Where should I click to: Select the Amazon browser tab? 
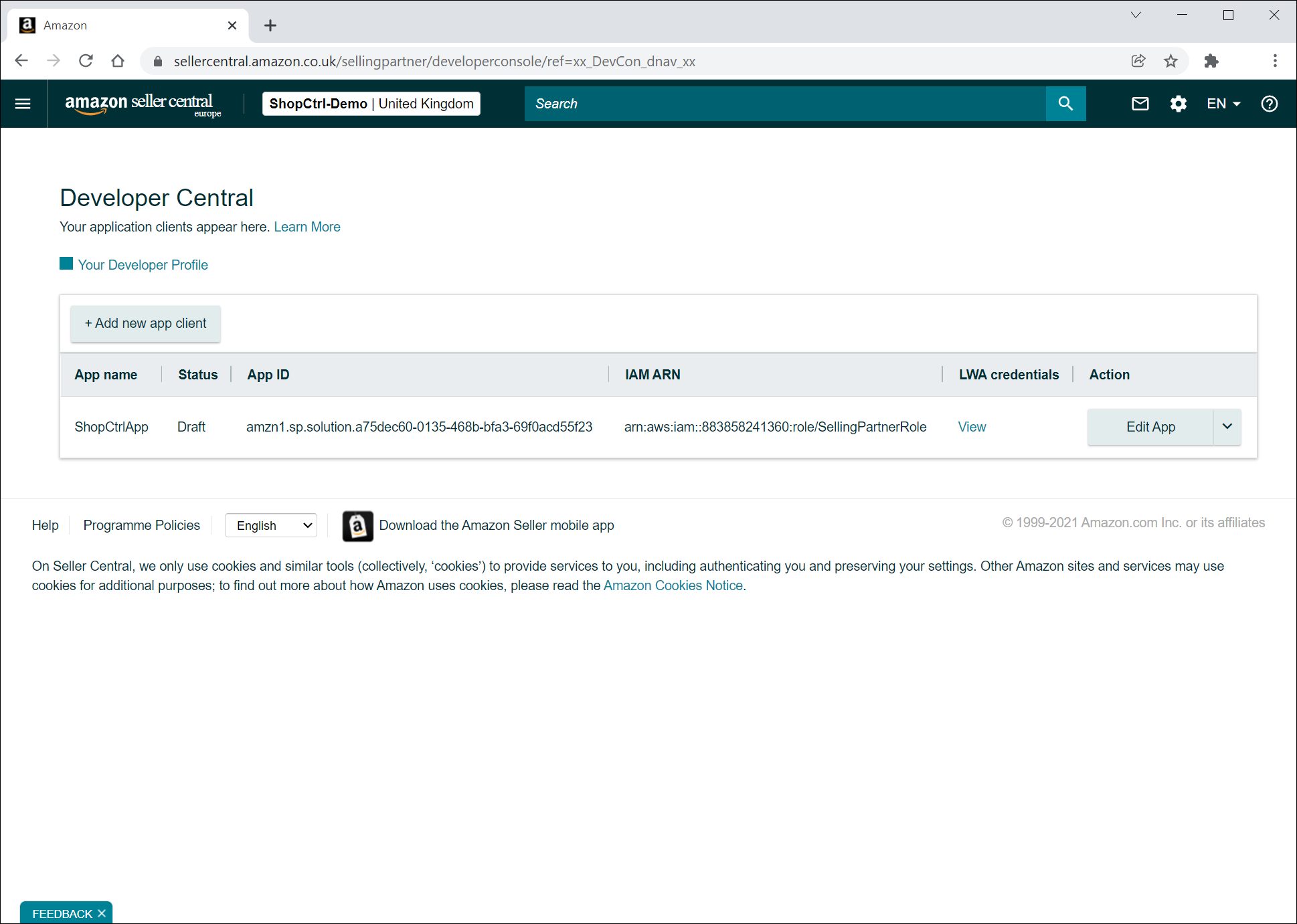[128, 25]
